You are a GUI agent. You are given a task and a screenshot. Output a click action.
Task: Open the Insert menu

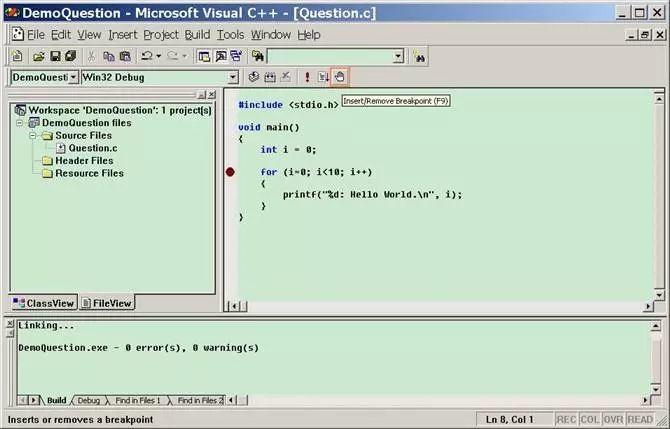(x=123, y=35)
